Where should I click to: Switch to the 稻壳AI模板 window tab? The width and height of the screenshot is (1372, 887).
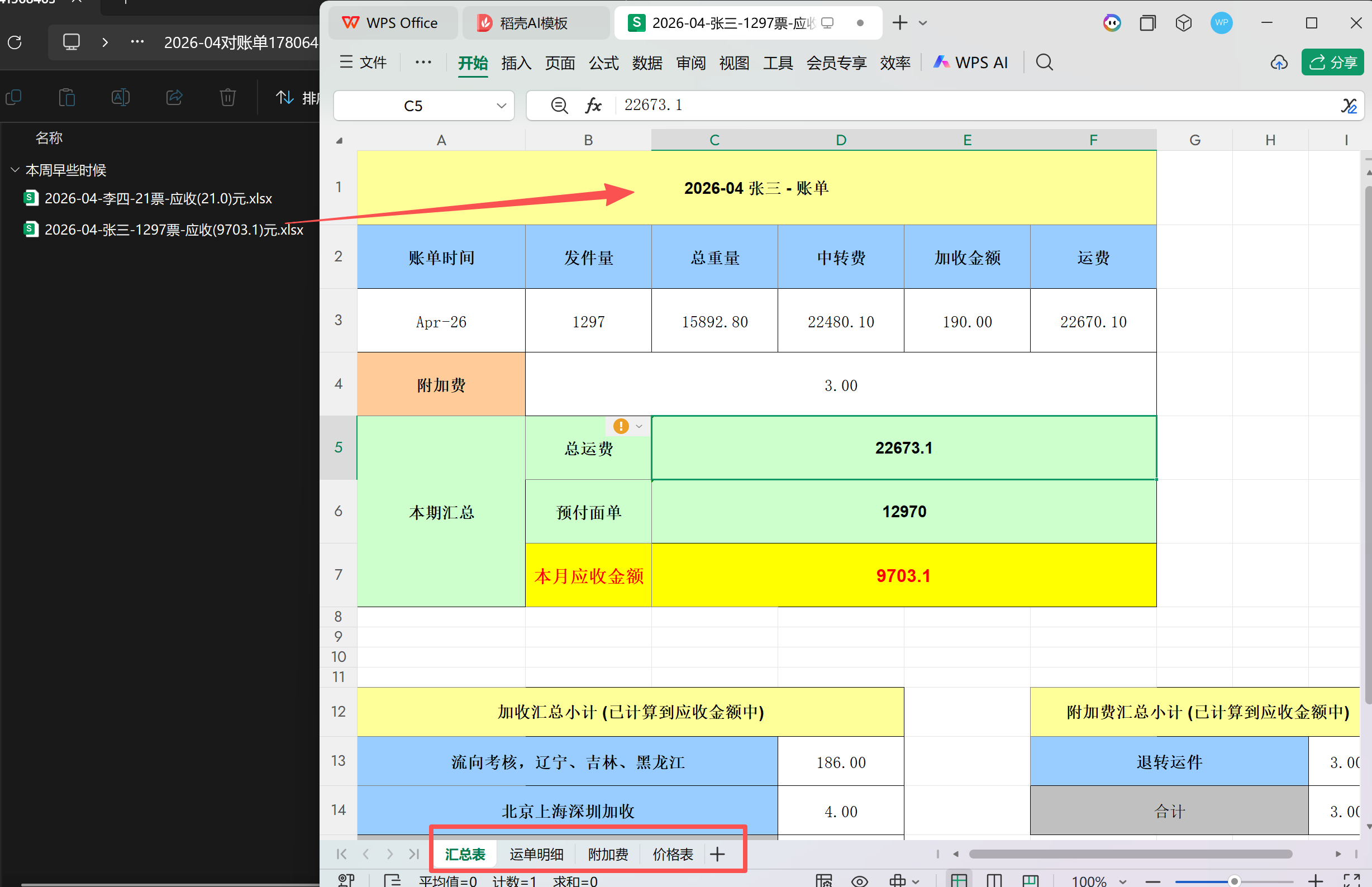click(x=535, y=23)
